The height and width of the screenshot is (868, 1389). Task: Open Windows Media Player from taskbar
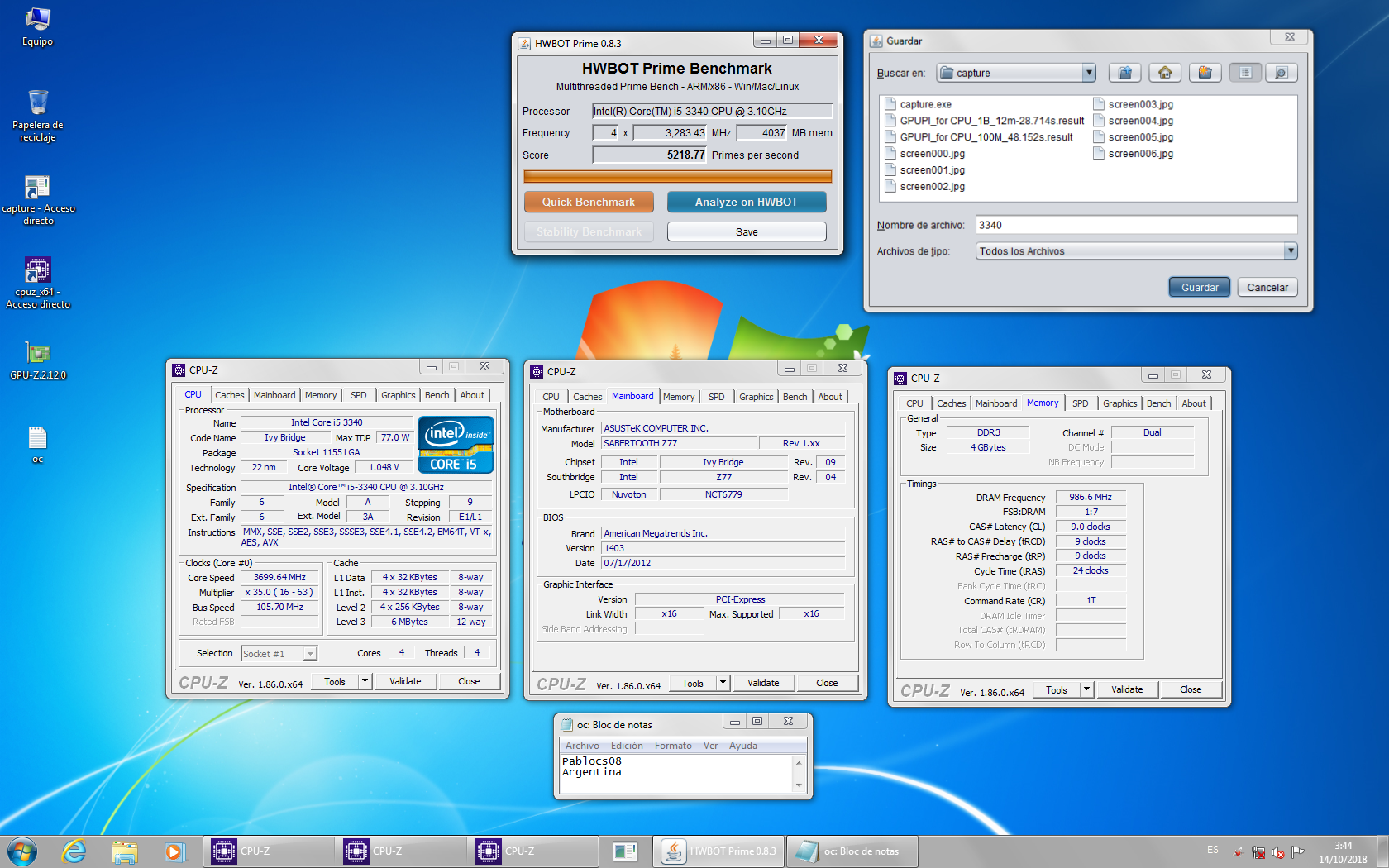(174, 851)
